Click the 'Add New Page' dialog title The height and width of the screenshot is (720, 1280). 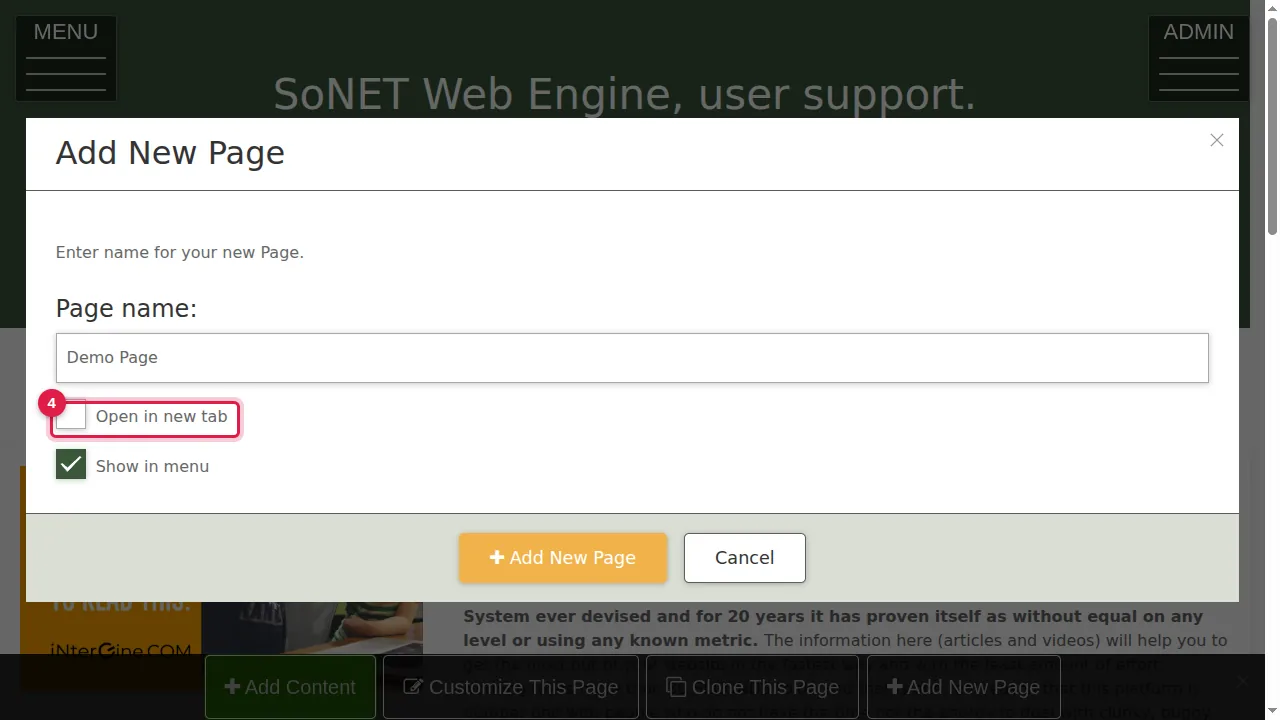(x=170, y=153)
